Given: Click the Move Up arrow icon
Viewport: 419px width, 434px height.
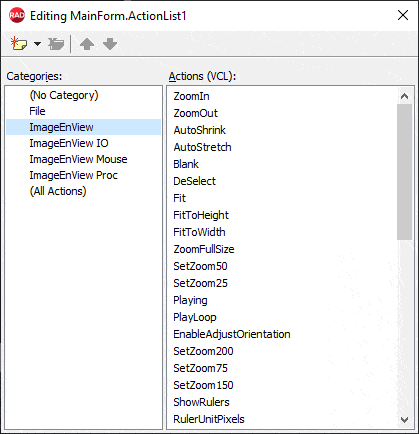Looking at the screenshot, I should [87, 44].
